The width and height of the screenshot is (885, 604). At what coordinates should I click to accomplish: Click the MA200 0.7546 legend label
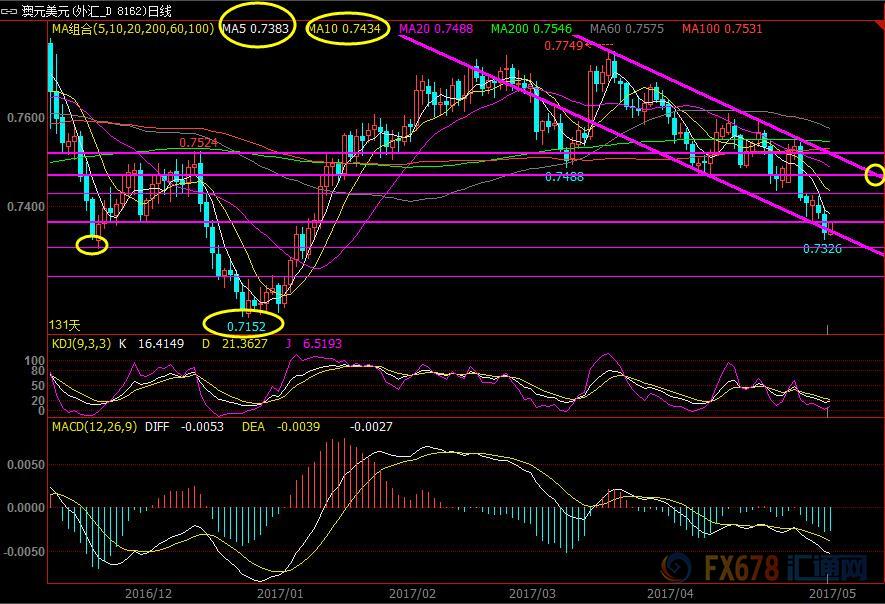pos(526,29)
